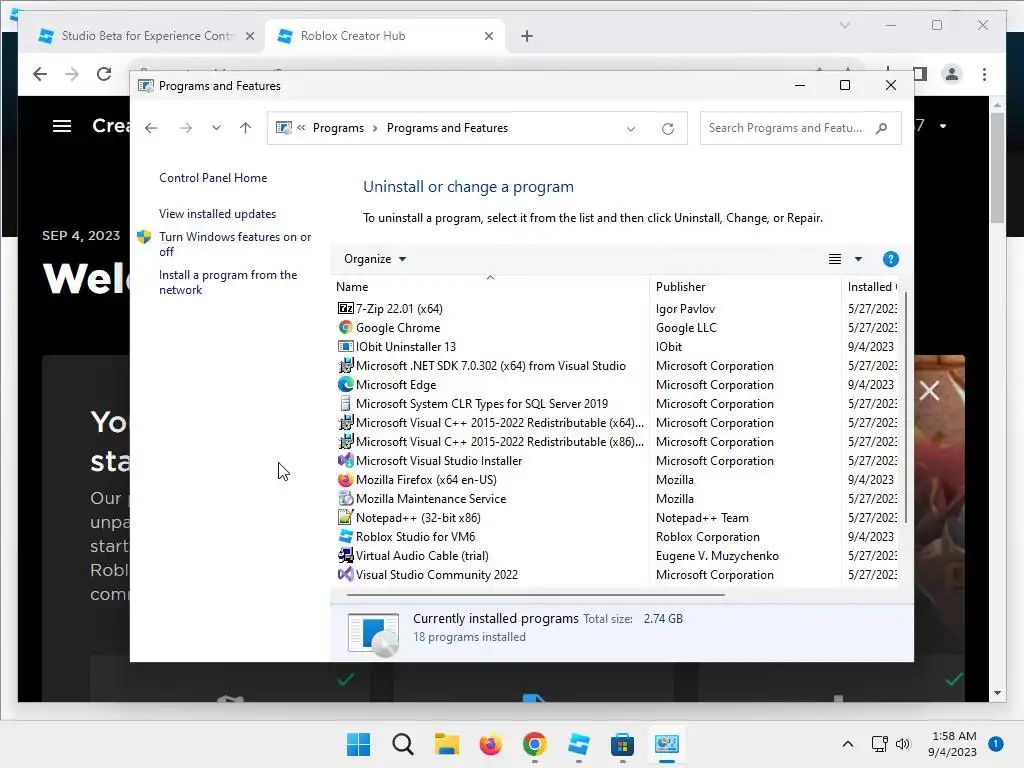Image resolution: width=1024 pixels, height=768 pixels.
Task: Sort by the Installed On column header
Action: 870,287
